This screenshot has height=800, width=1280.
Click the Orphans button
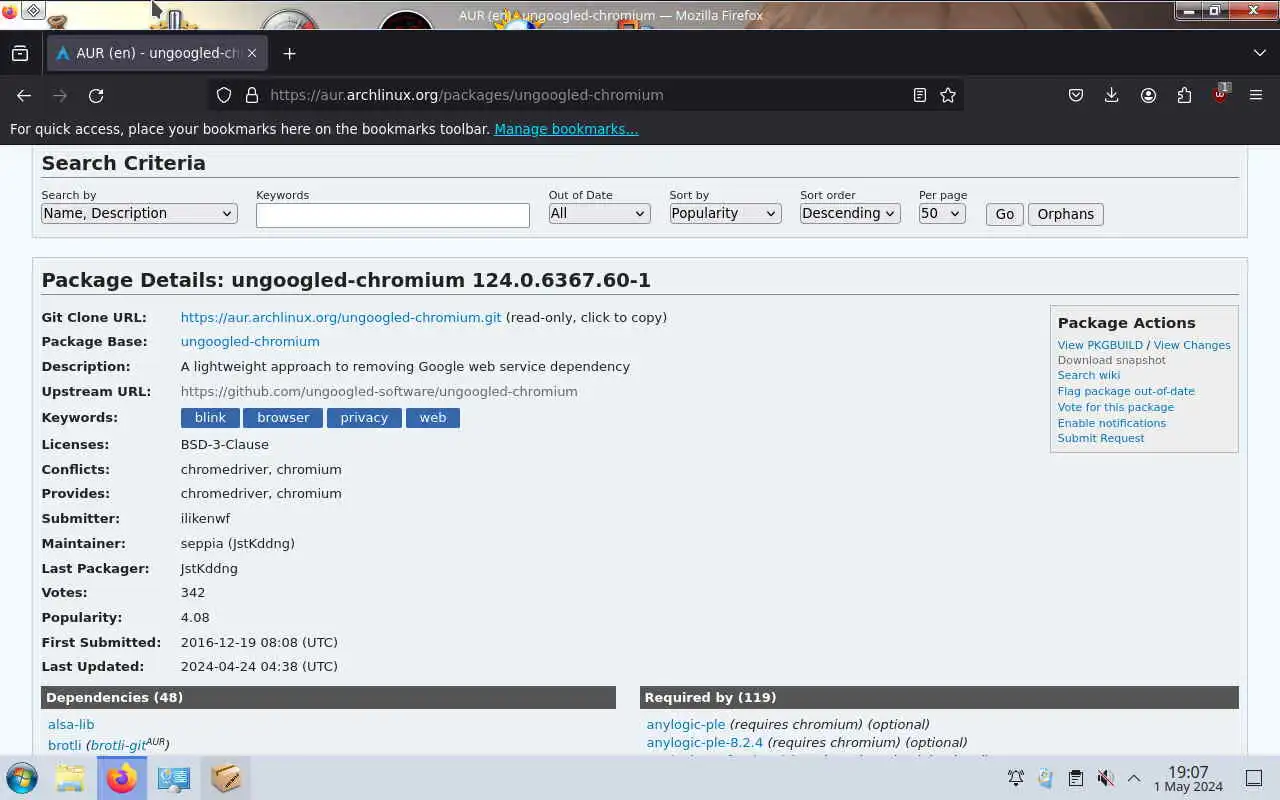coord(1065,214)
